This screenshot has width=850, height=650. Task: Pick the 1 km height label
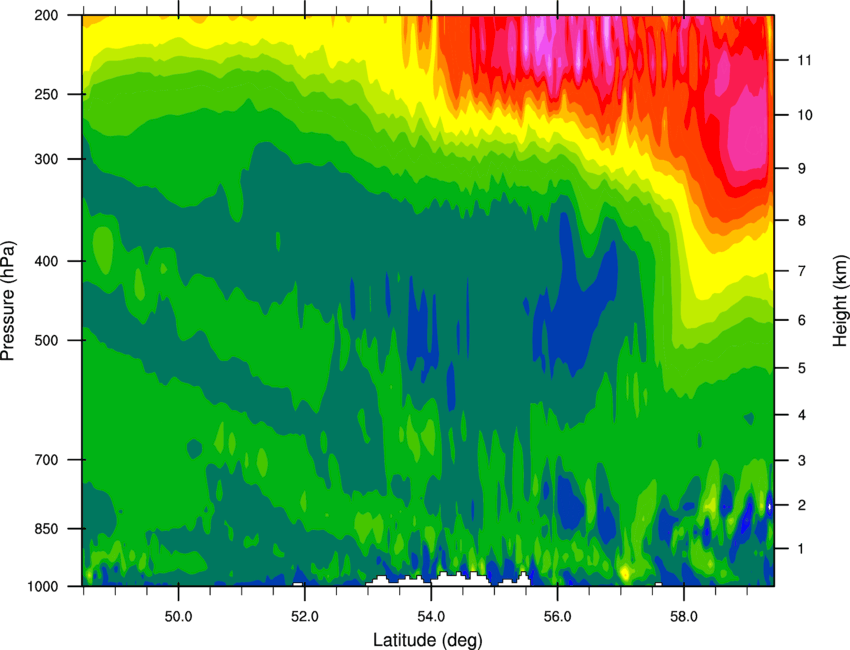(x=802, y=549)
